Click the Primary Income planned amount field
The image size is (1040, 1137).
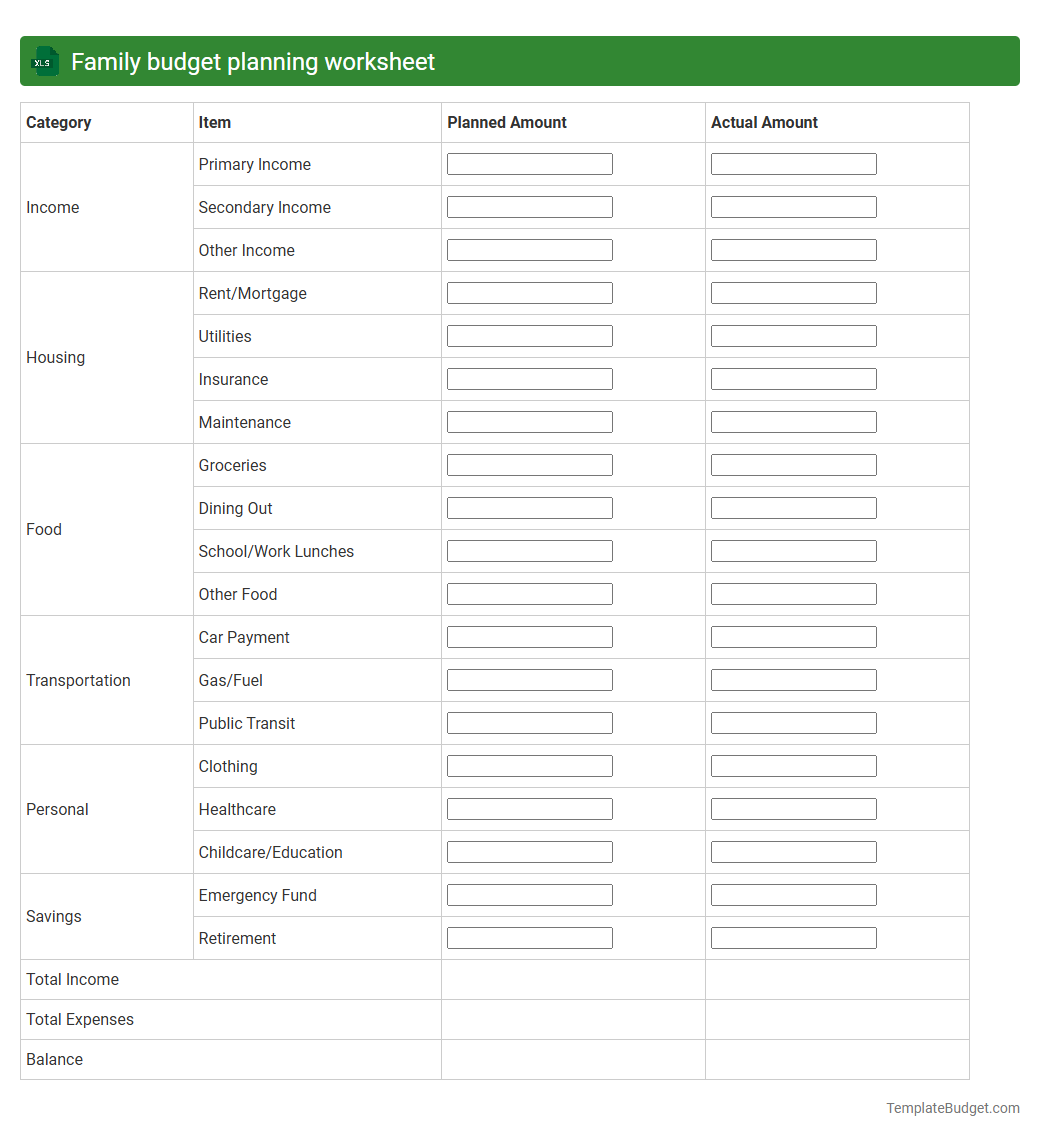(529, 163)
